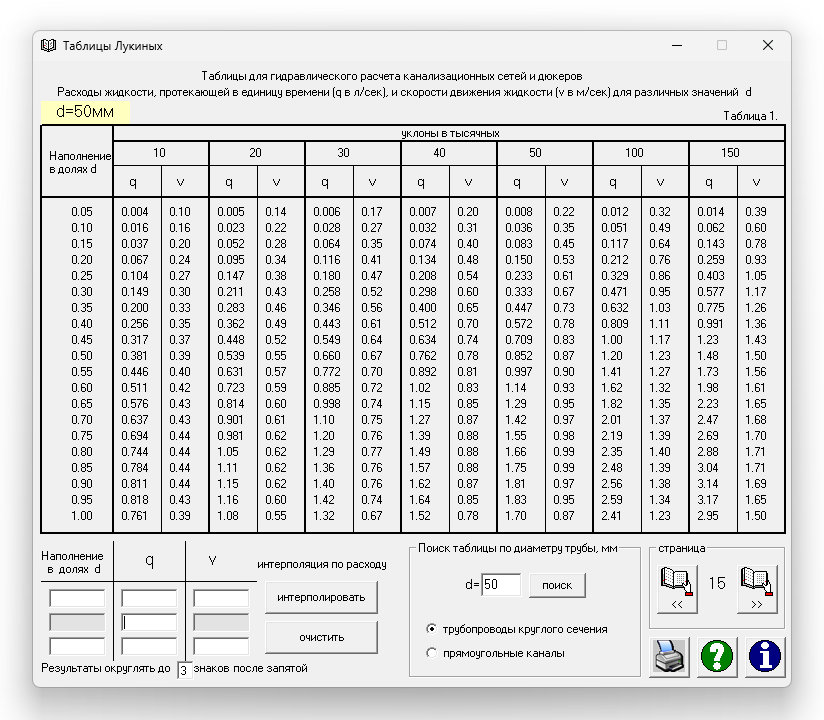824x720 pixels.
Task: Click the bottom q input field
Action: point(149,646)
